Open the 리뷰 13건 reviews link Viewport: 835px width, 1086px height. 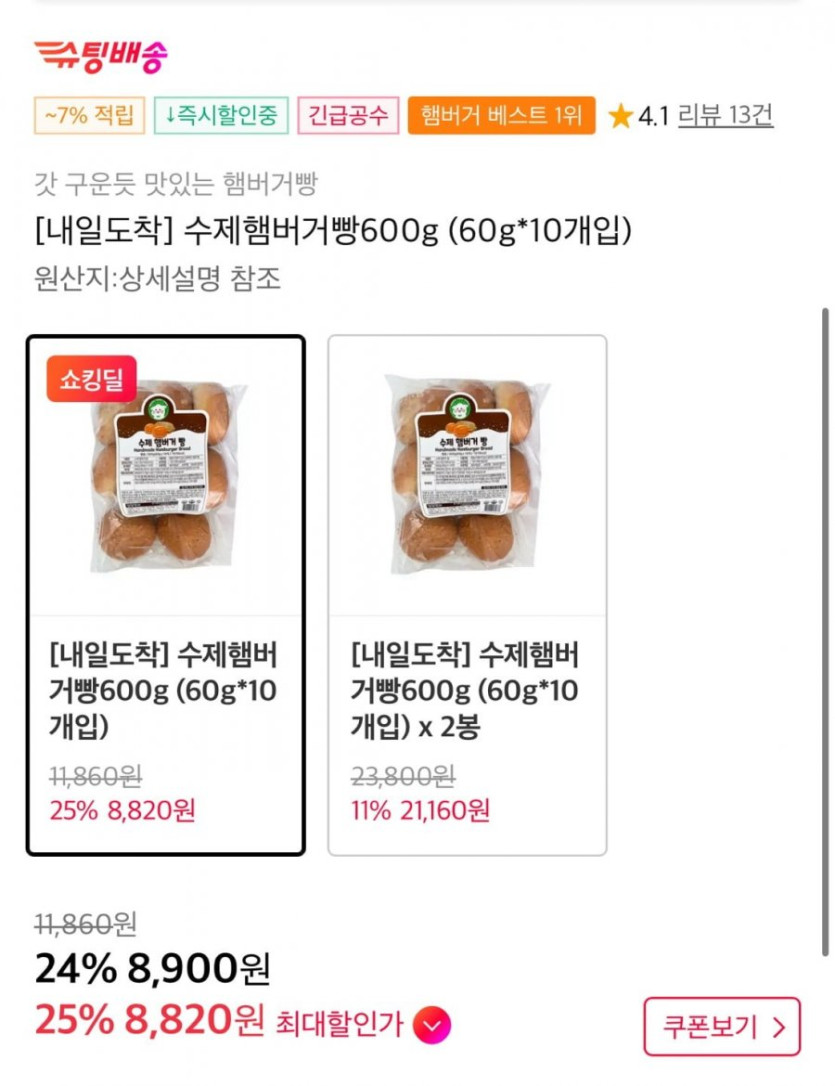click(725, 116)
